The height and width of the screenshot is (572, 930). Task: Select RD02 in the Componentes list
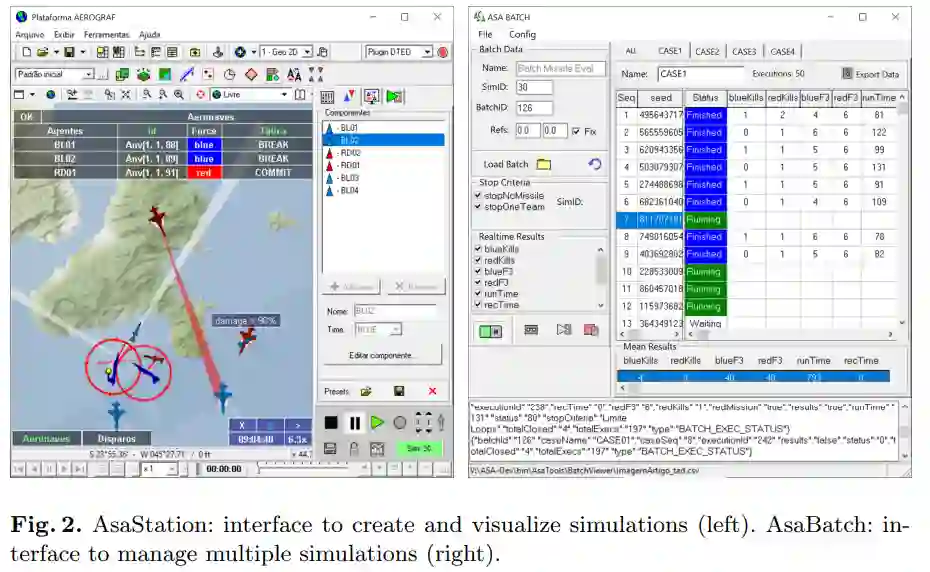click(x=383, y=152)
